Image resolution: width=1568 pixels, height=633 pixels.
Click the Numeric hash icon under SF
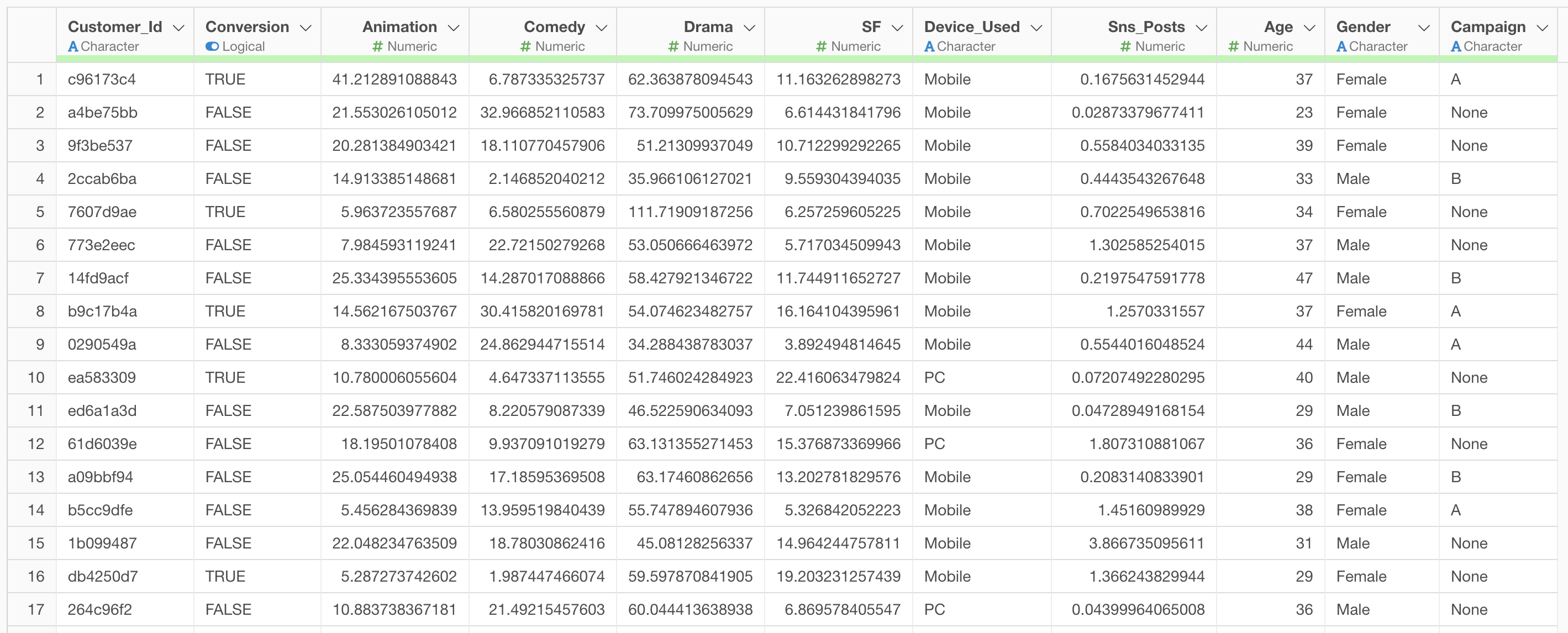pos(821,46)
